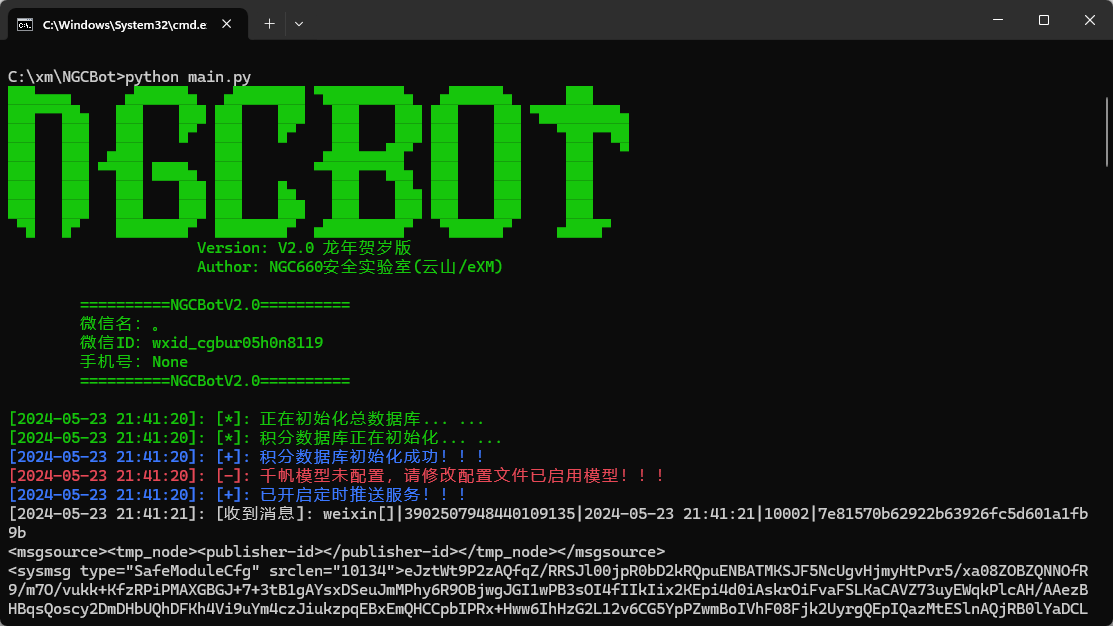
Task: Click the 已开启定时推送服务 log line
Action: point(237,495)
